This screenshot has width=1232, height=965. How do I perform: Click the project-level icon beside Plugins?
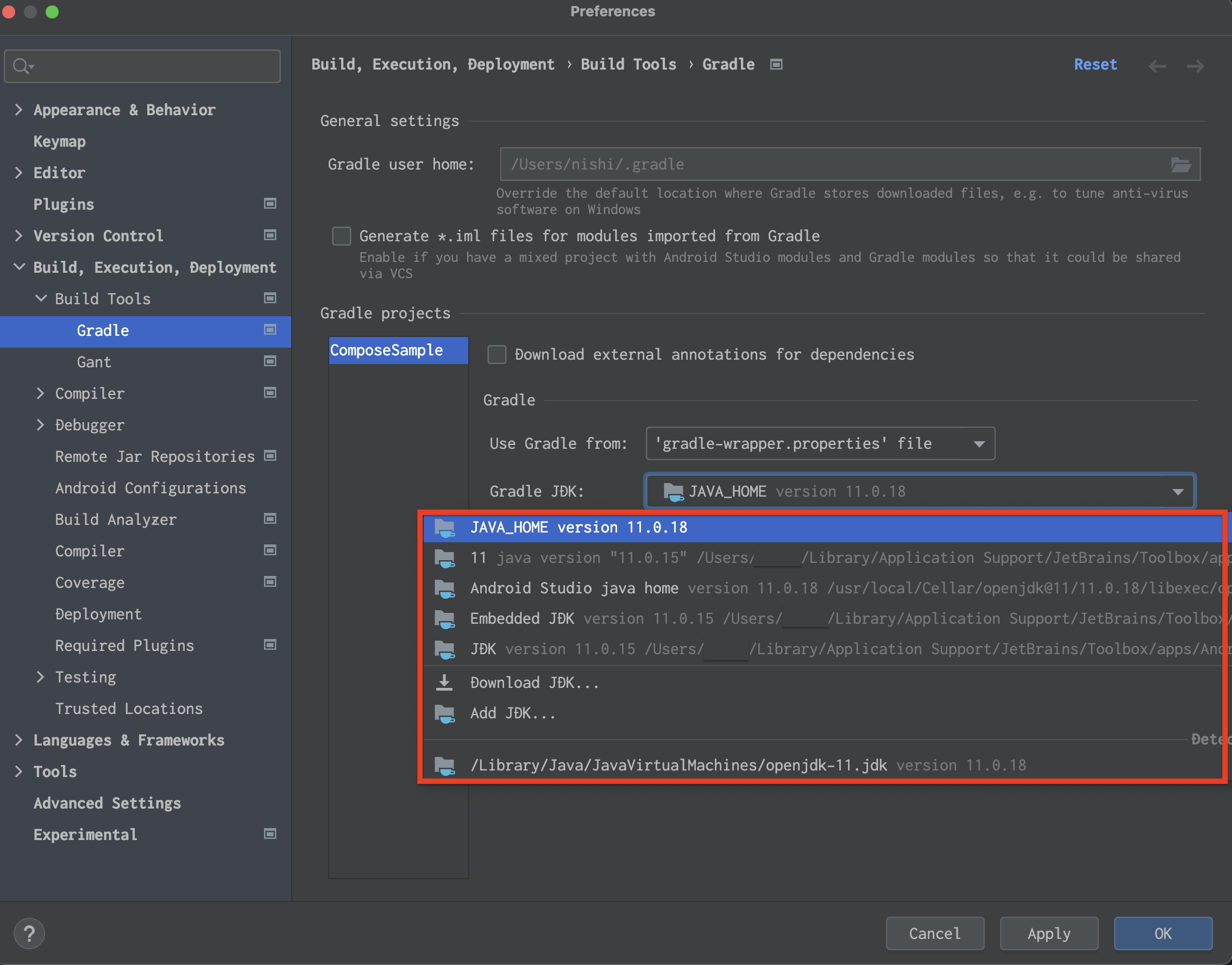click(x=270, y=203)
